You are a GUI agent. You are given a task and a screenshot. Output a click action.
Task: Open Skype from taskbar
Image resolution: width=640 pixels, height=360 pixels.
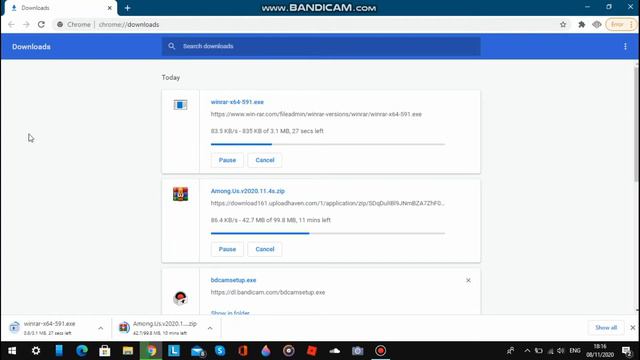point(220,351)
